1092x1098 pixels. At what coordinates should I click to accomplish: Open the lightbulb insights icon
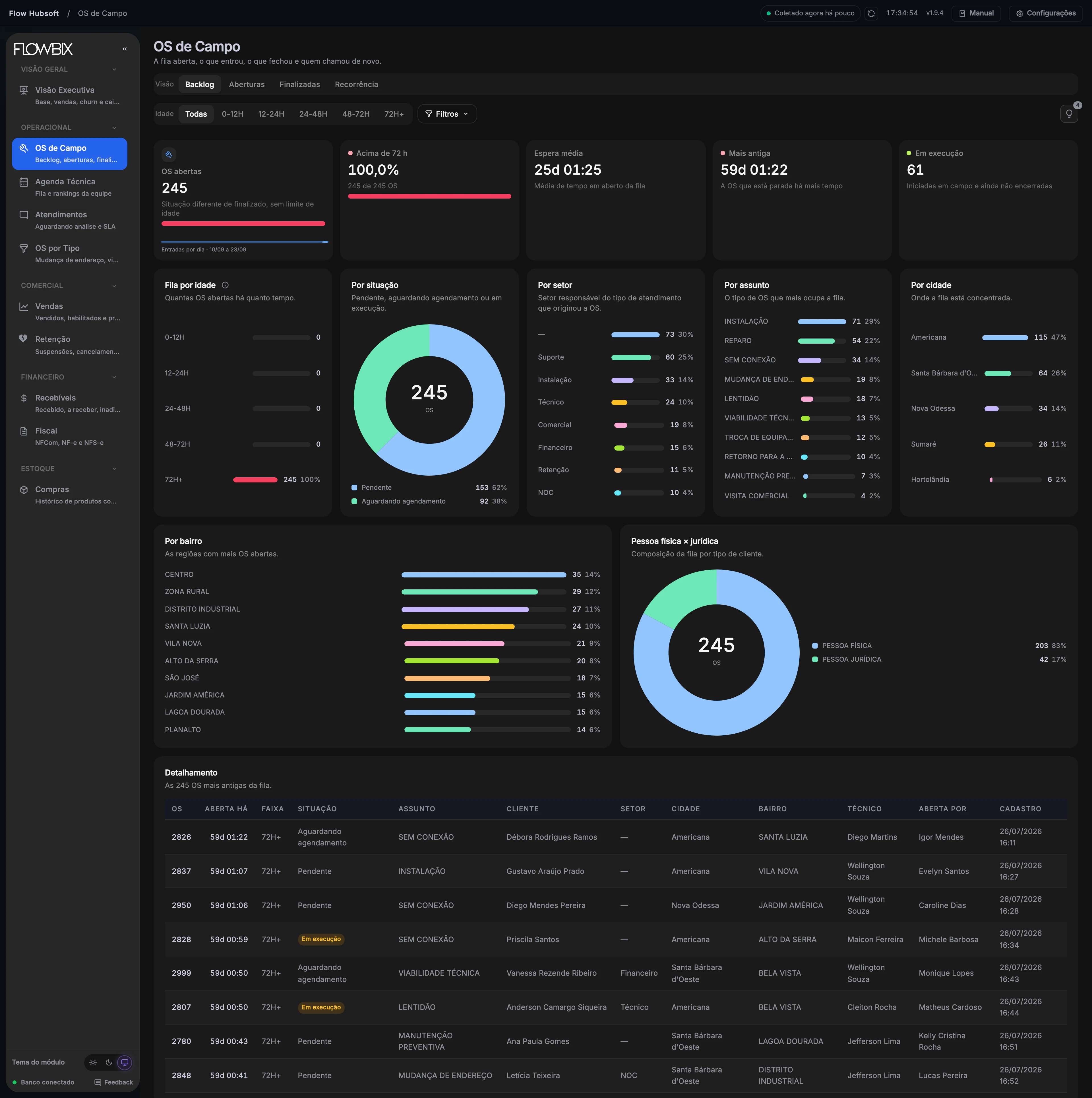point(1069,114)
